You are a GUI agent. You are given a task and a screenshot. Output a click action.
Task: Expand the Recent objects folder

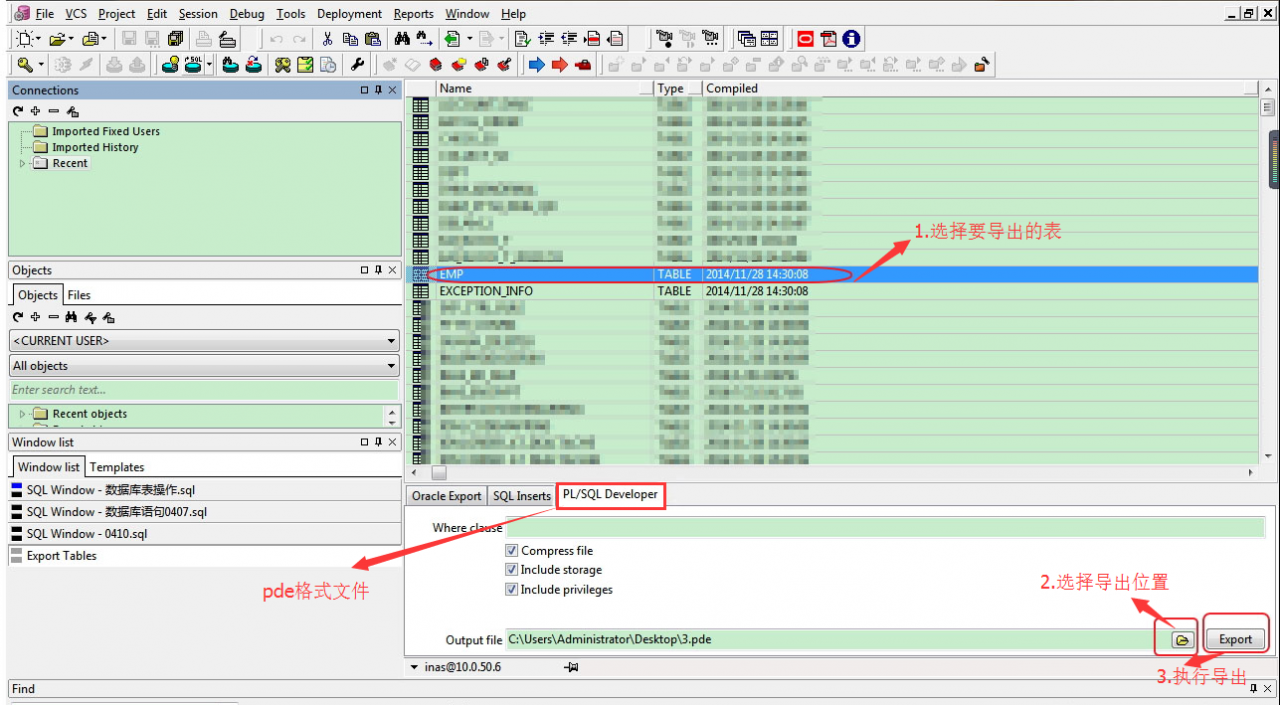23,414
